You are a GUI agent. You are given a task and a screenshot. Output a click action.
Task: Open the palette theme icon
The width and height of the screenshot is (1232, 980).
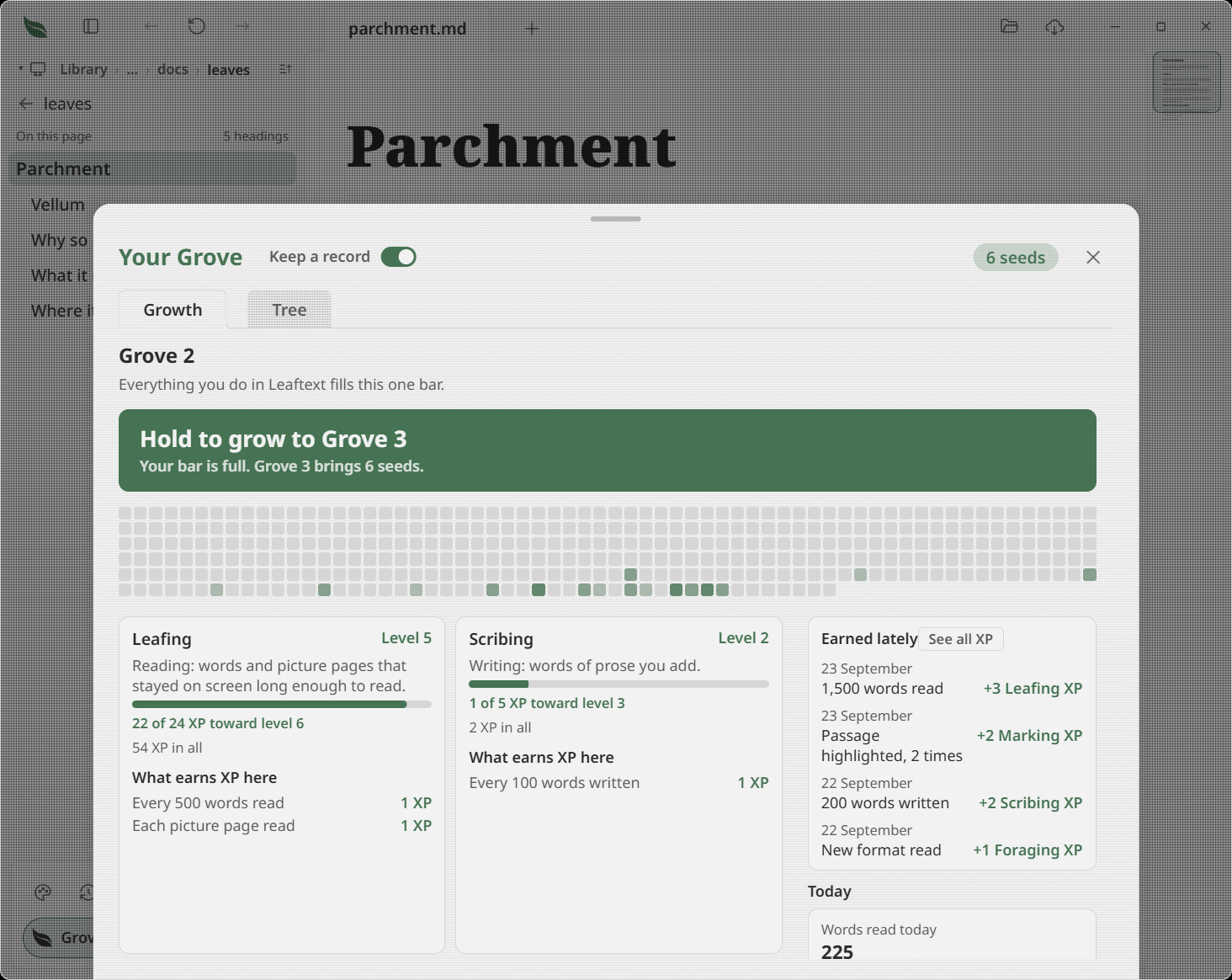[x=43, y=892]
